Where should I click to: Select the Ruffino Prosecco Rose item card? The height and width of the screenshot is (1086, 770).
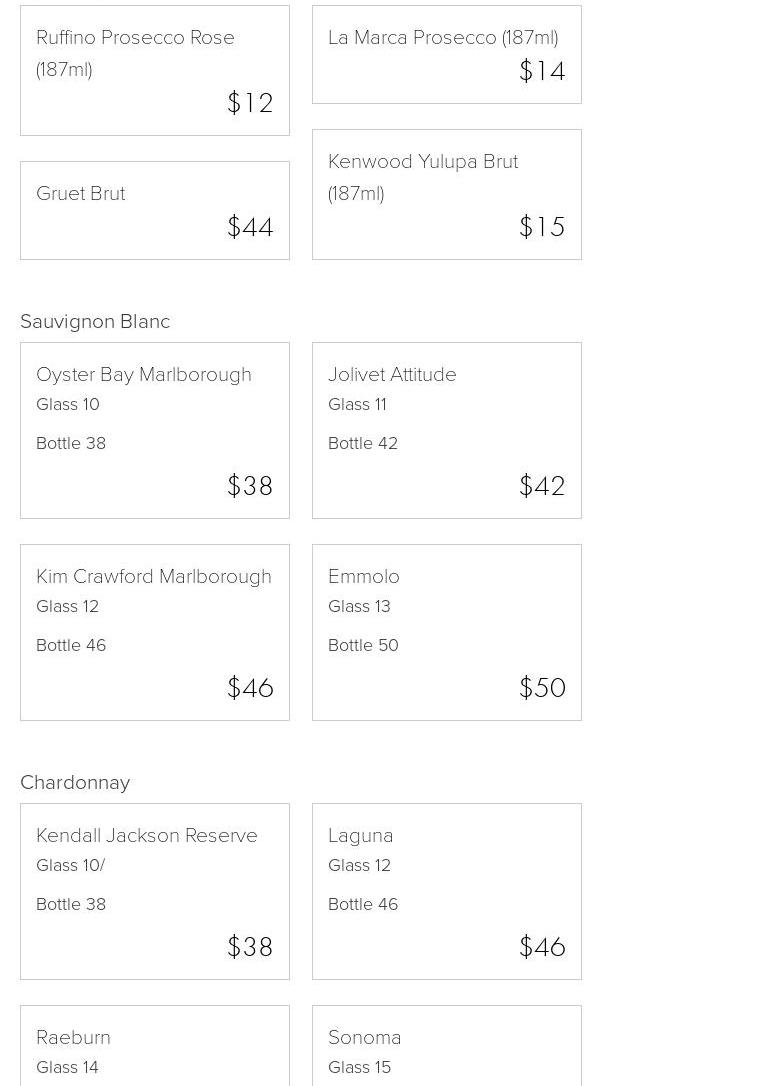tap(155, 70)
